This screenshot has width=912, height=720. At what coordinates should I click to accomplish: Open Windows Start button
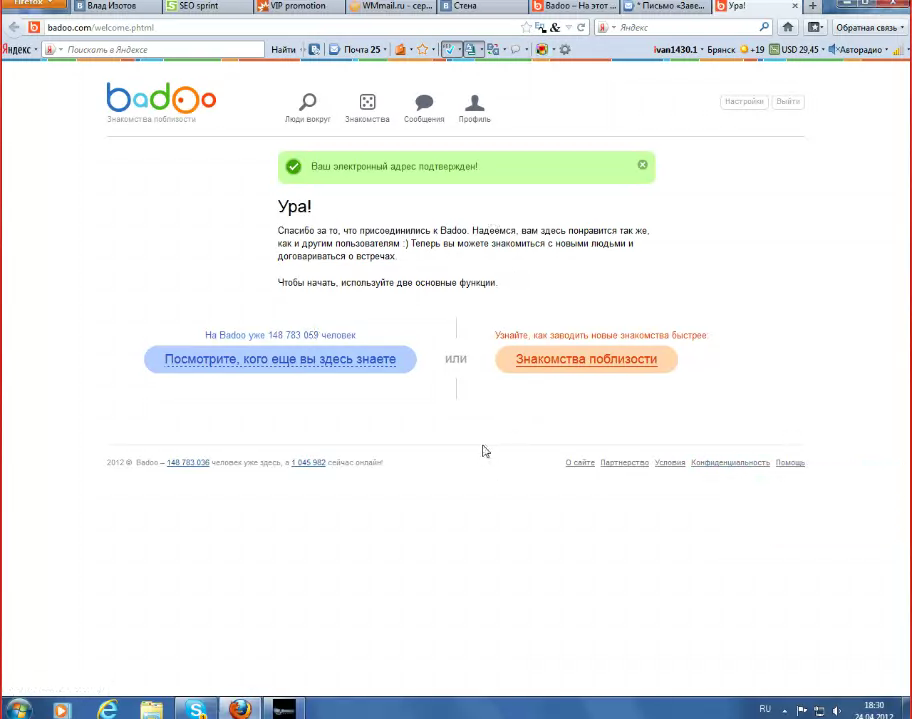[18, 710]
